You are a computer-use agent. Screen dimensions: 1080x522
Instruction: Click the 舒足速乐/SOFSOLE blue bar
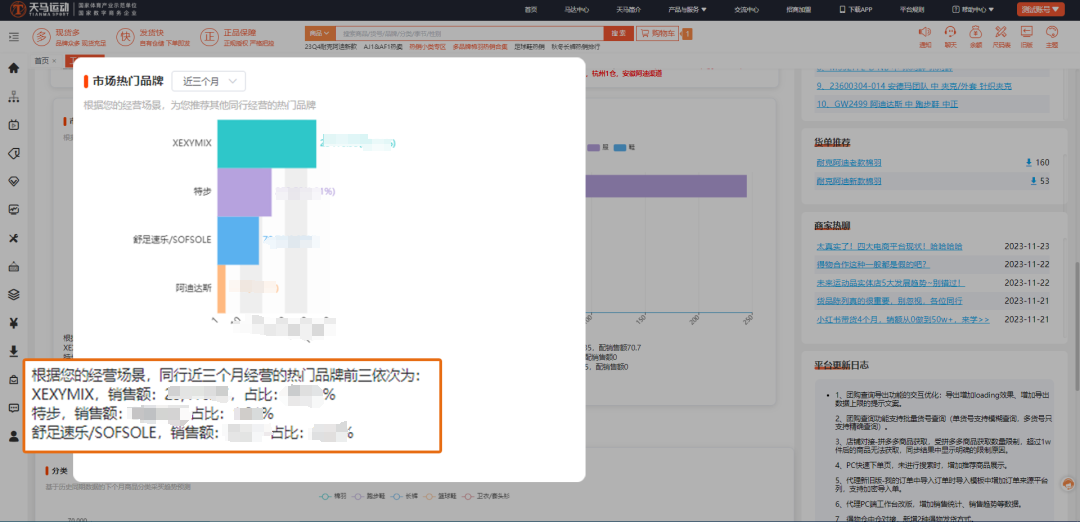(x=238, y=240)
